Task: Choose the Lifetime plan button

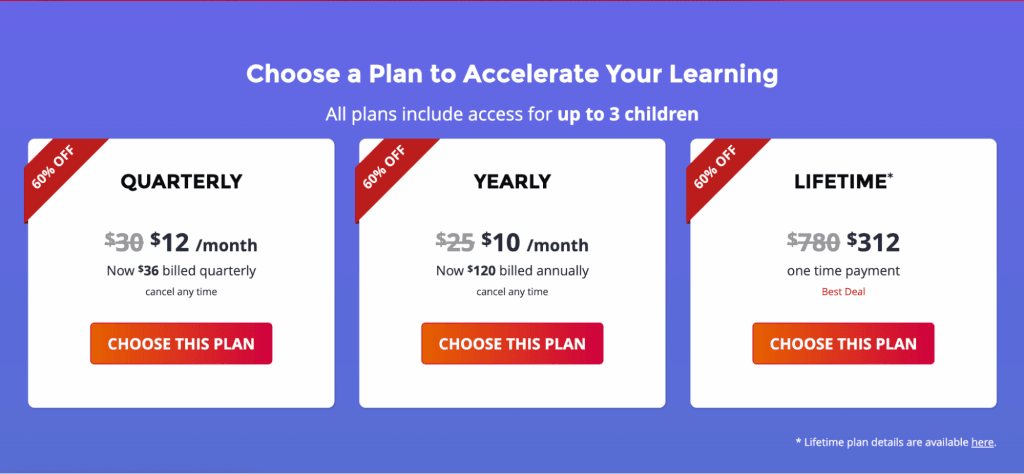Action: click(843, 344)
